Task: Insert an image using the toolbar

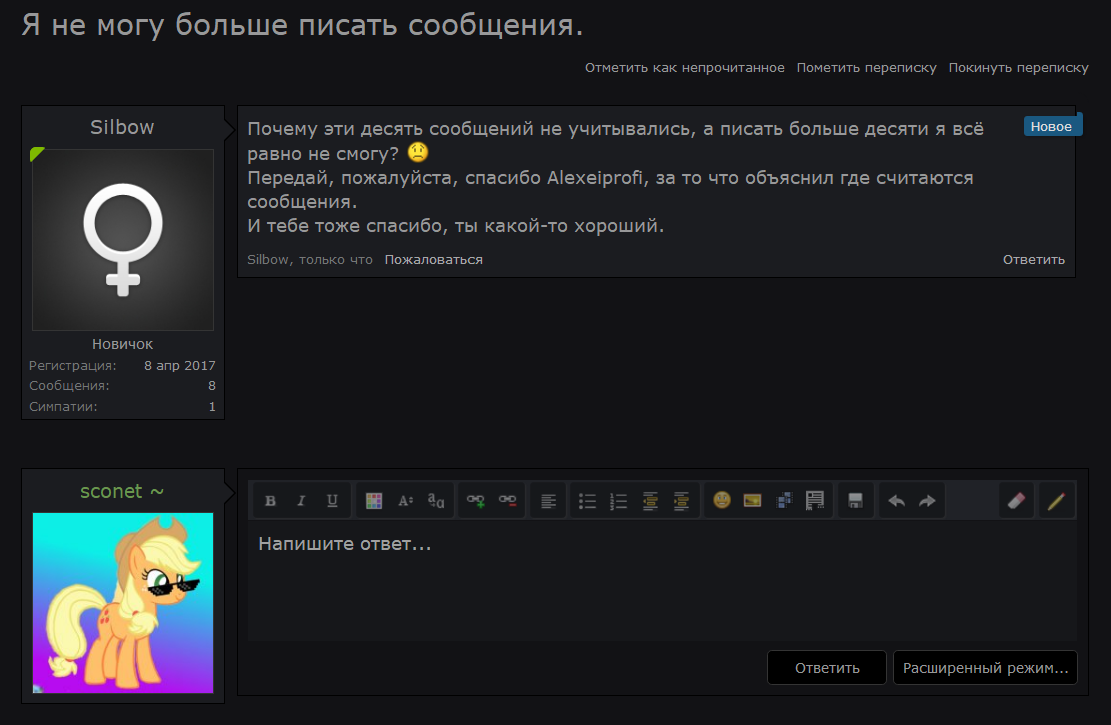Action: [752, 500]
